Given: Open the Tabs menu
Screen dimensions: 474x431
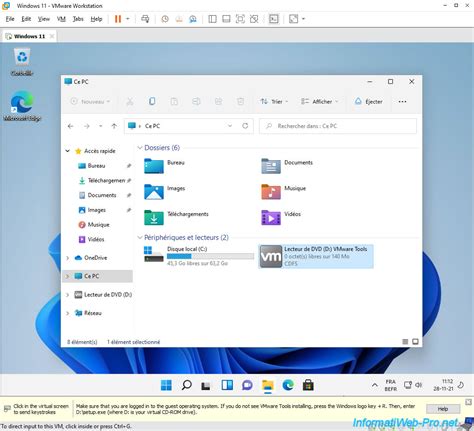Looking at the screenshot, I should click(x=78, y=19).
